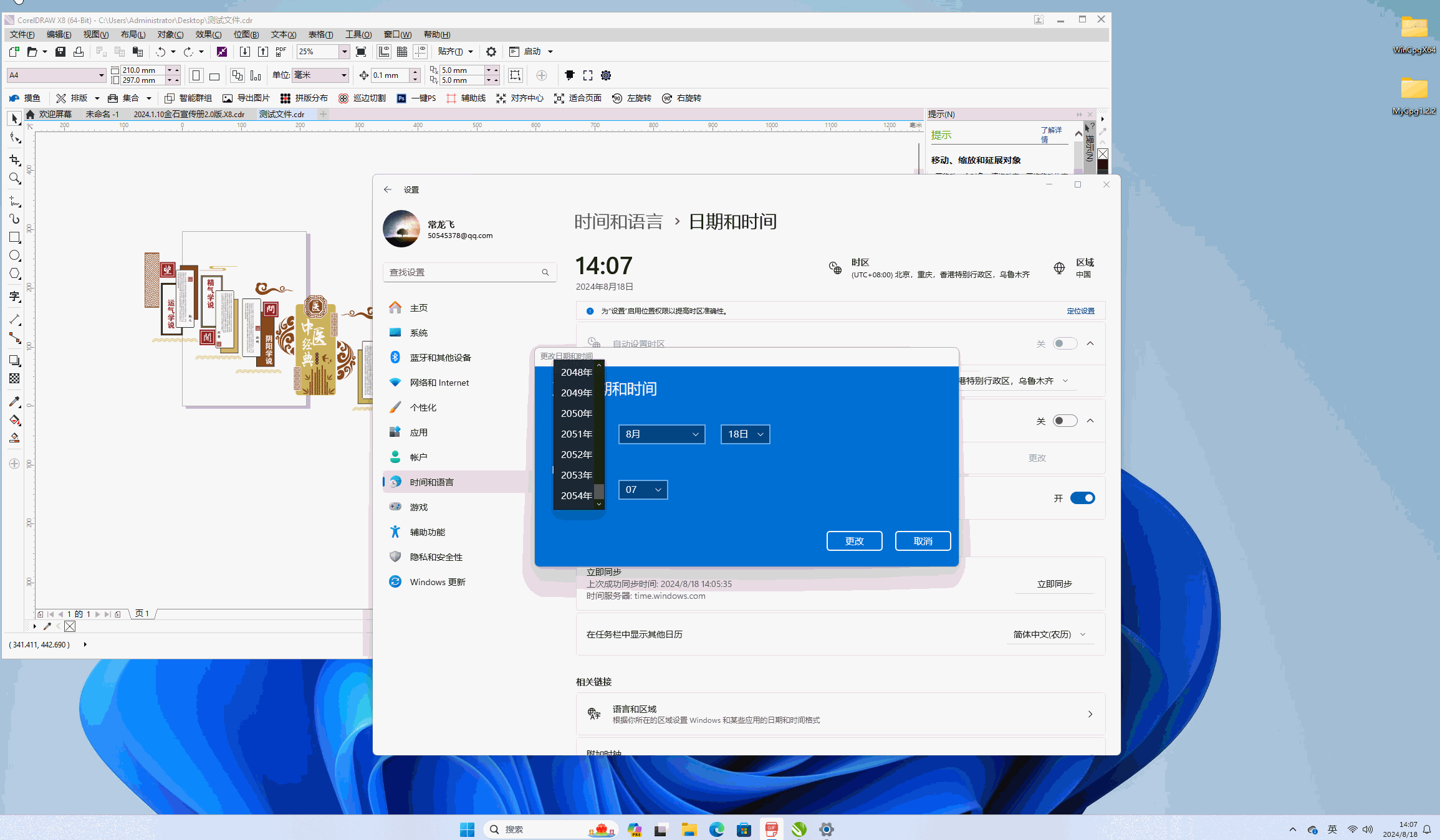Select 2051年 in the year list
This screenshot has height=840, width=1440.
tap(576, 434)
